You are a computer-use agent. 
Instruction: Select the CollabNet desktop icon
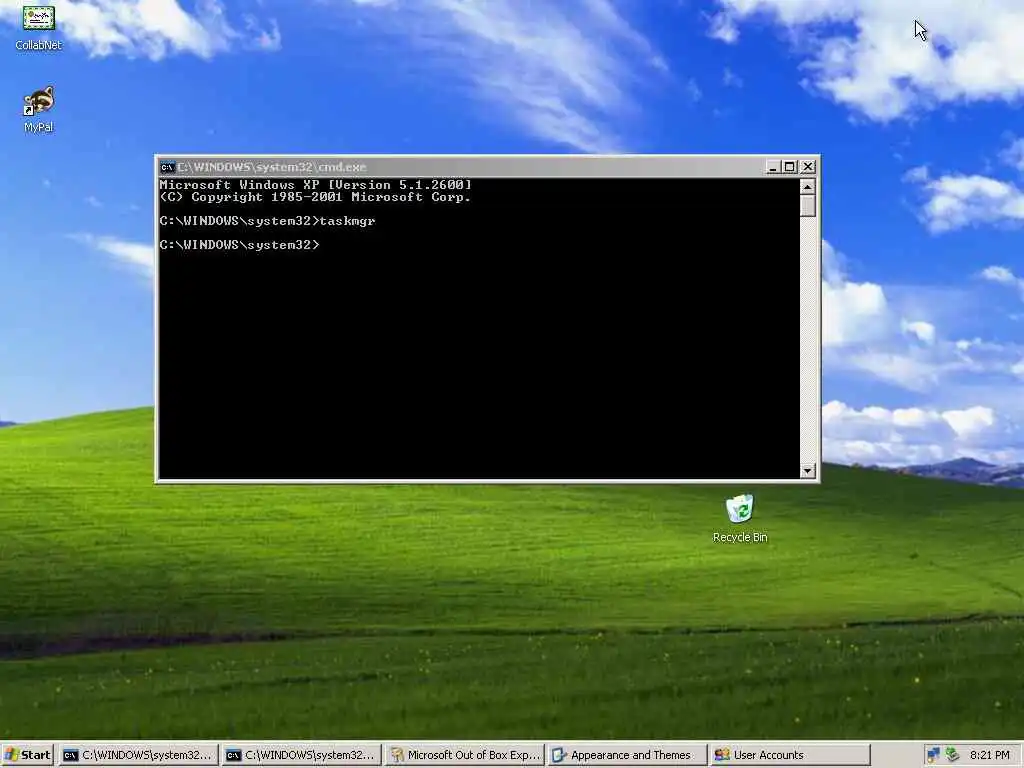click(39, 26)
